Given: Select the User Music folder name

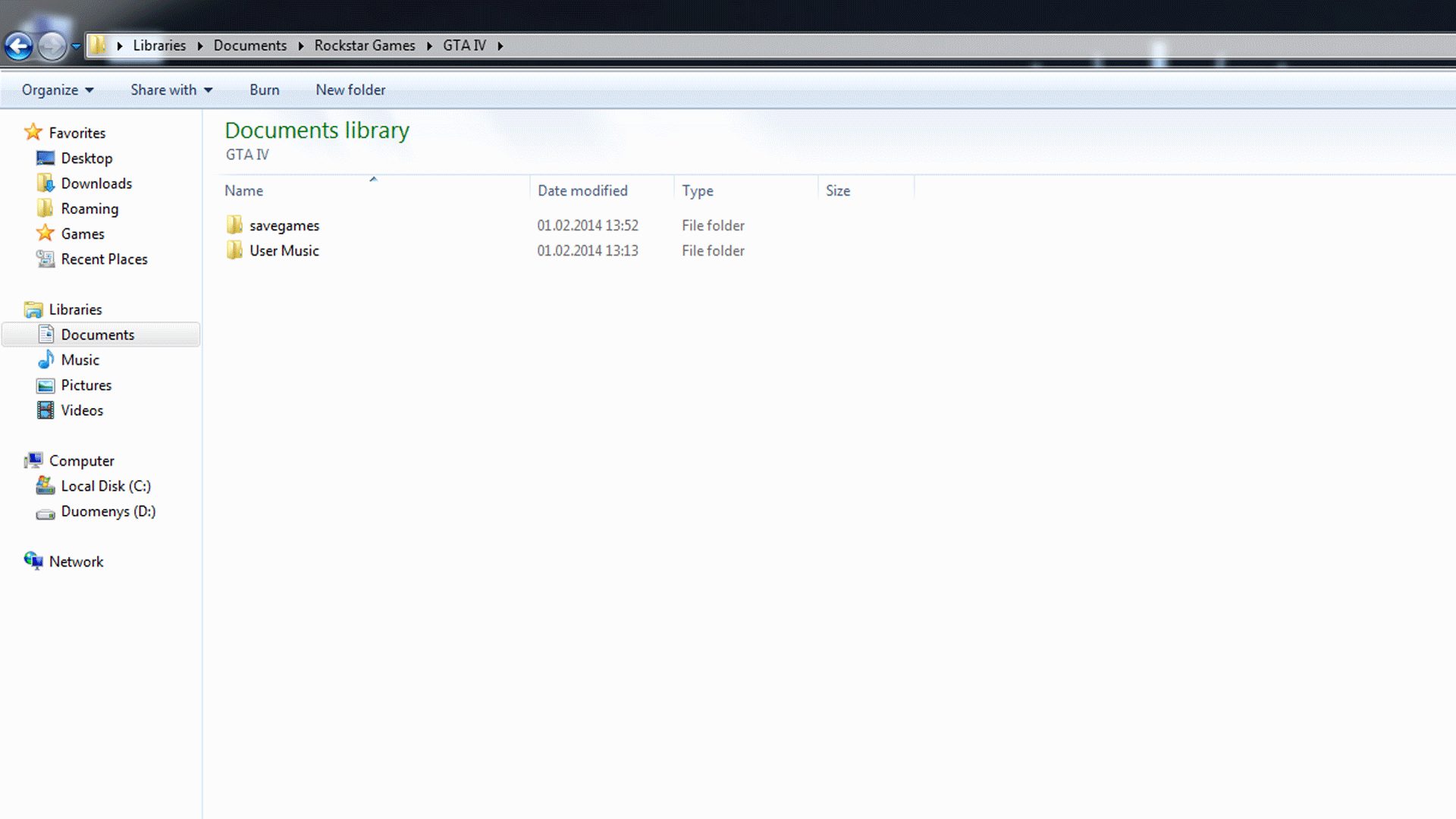Looking at the screenshot, I should click(x=284, y=250).
